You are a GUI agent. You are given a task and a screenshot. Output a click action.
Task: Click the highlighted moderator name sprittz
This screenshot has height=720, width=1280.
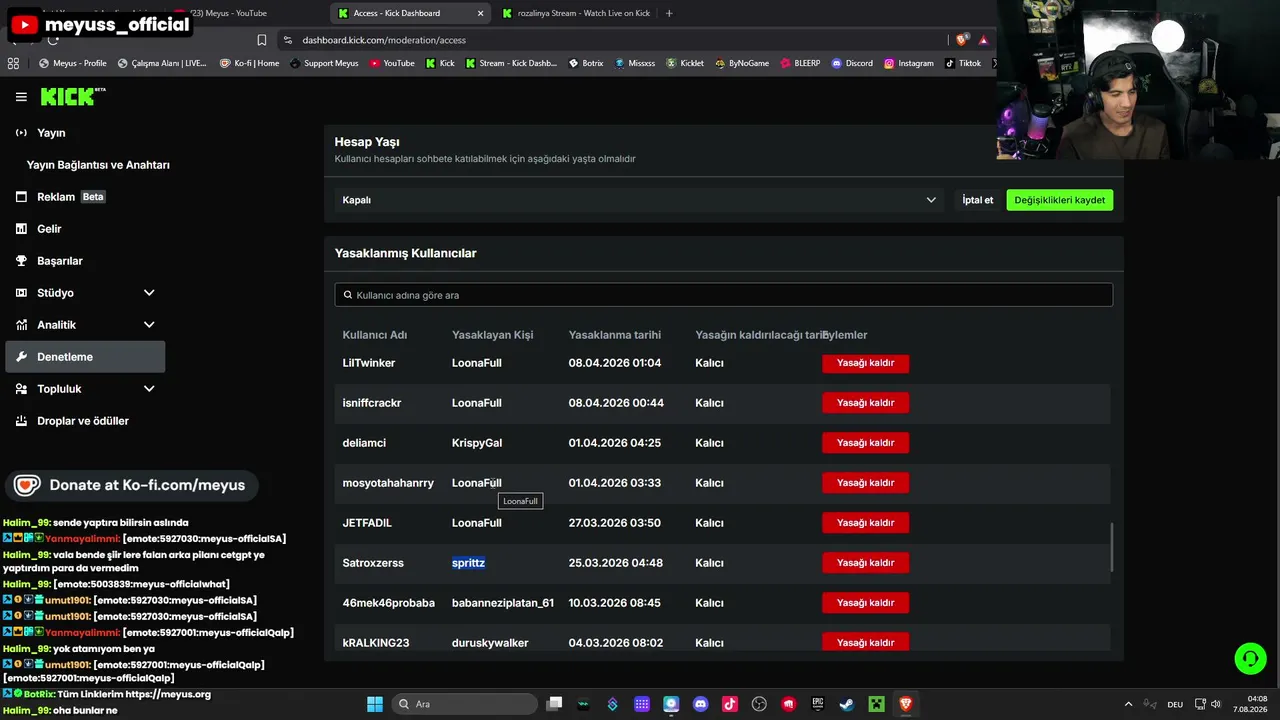[468, 563]
